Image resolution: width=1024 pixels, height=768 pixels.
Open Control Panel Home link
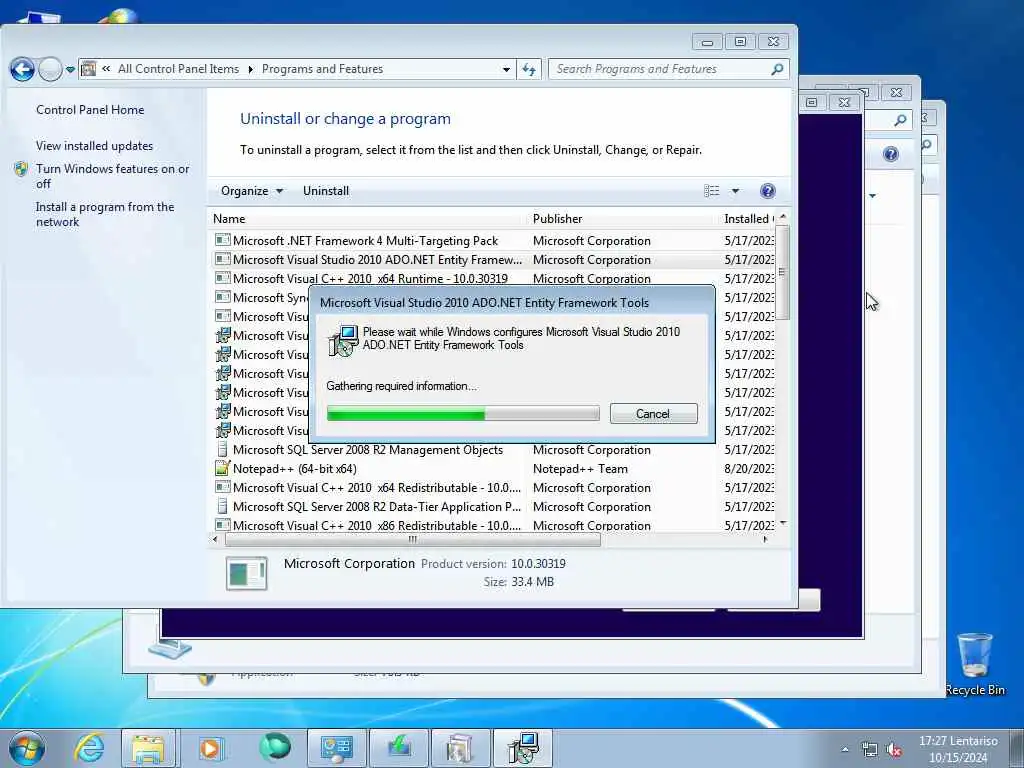[x=90, y=110]
